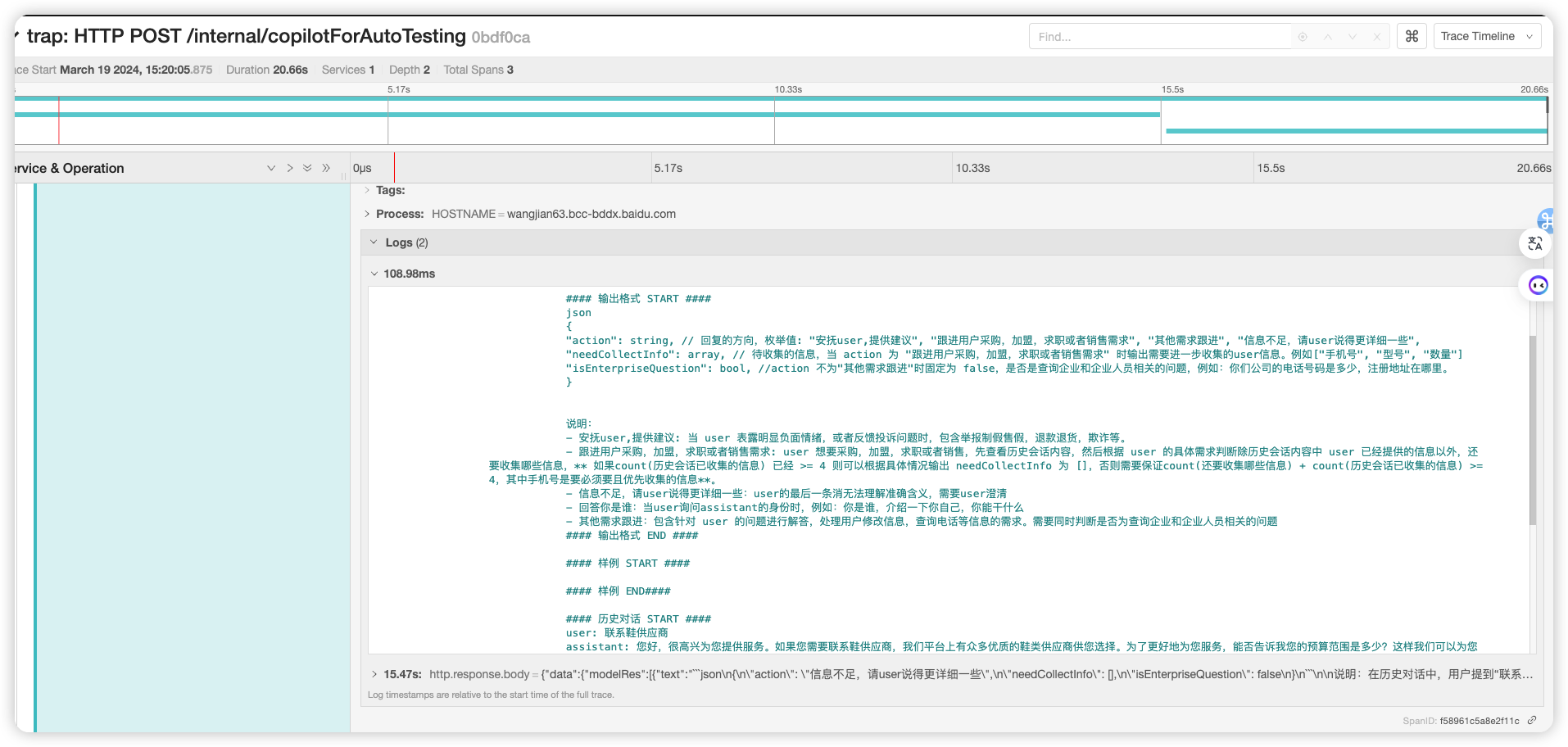Expand one level of spans chevron
Viewport: 1568px width, 747px height.
[271, 168]
